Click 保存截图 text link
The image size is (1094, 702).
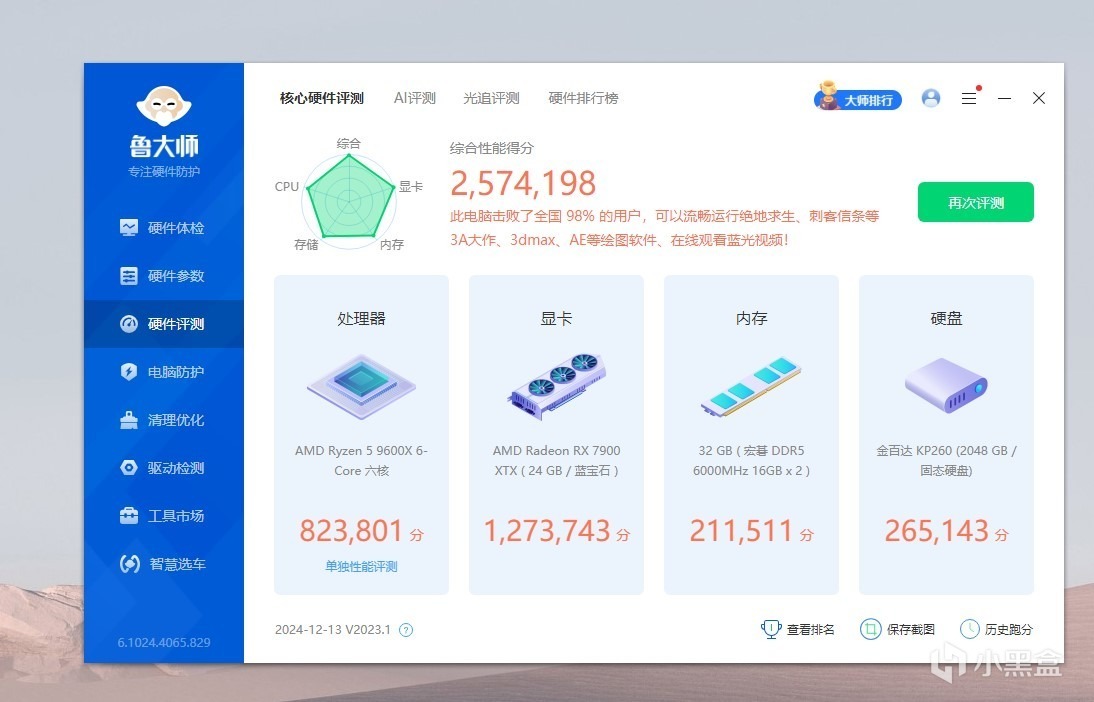pos(911,629)
